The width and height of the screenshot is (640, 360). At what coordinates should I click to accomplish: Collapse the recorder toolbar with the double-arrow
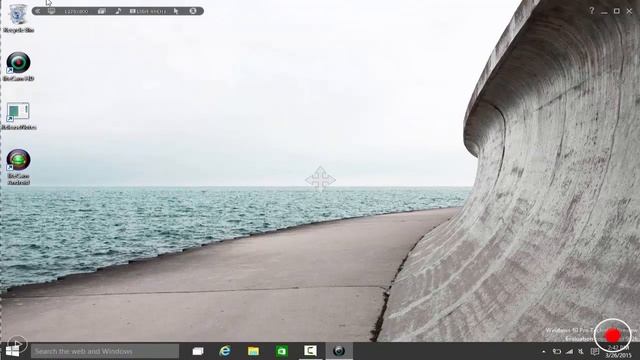pyautogui.click(x=38, y=11)
